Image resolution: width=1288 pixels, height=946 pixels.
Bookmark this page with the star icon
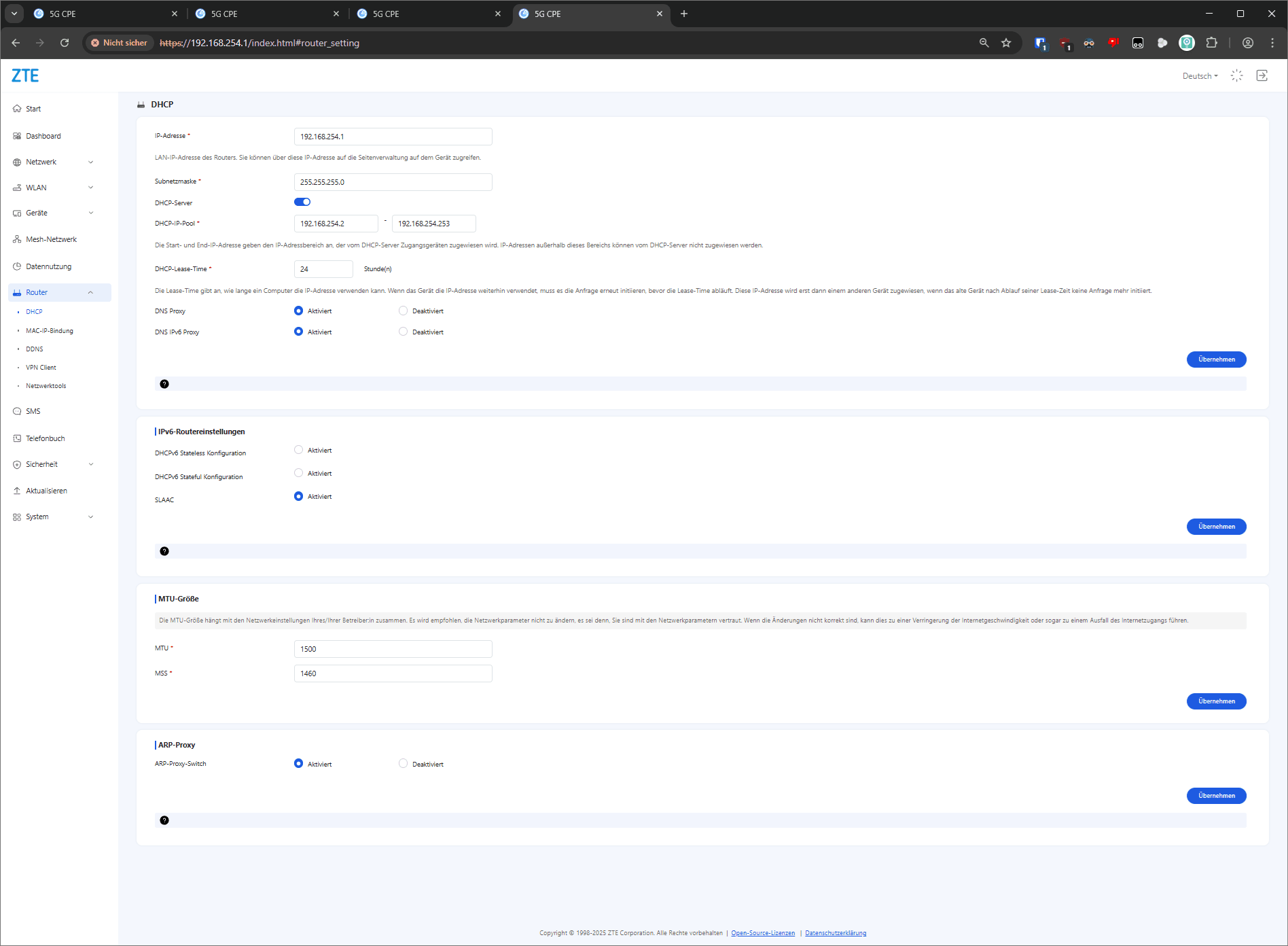1006,43
